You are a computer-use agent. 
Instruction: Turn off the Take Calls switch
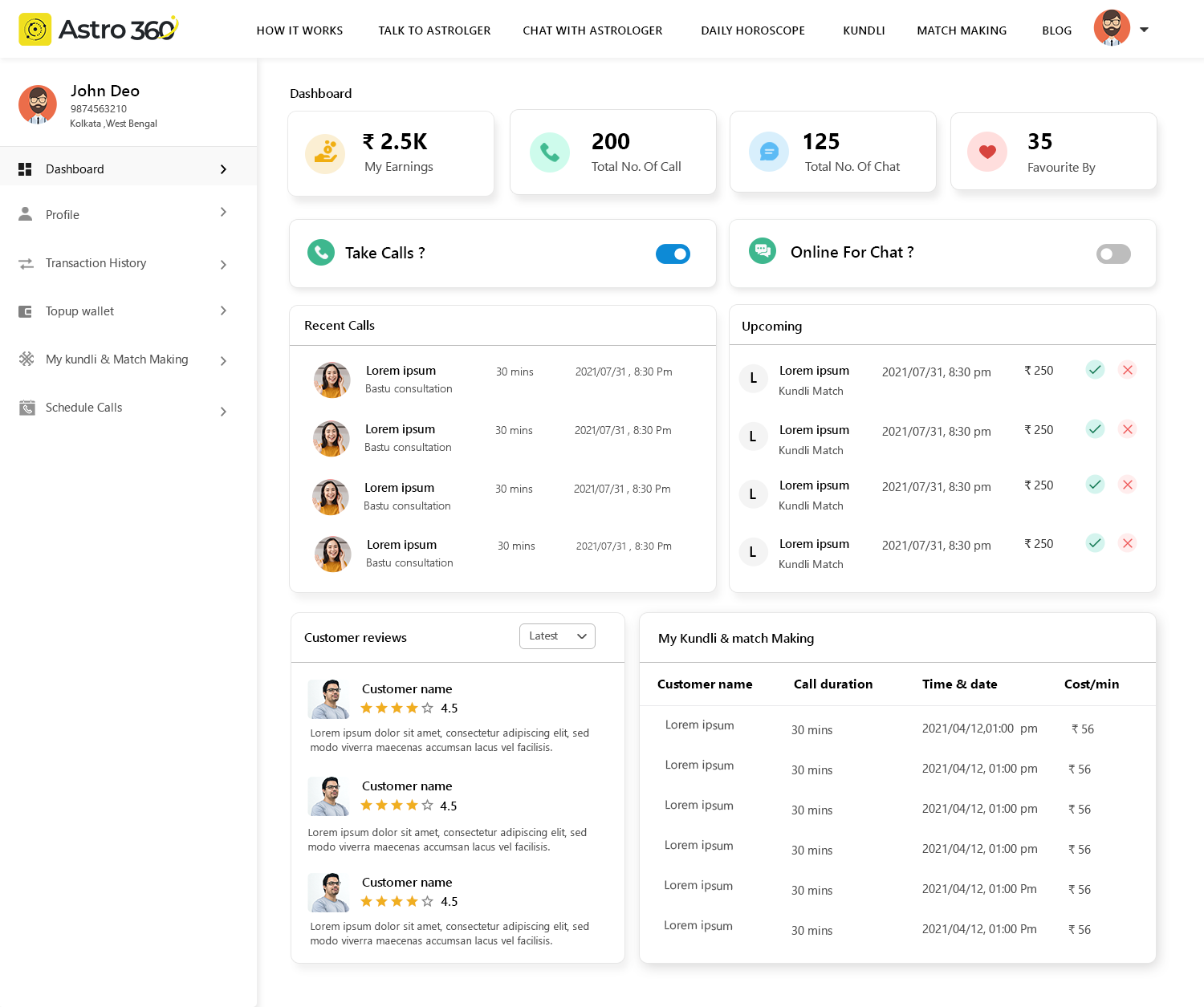pyautogui.click(x=673, y=254)
